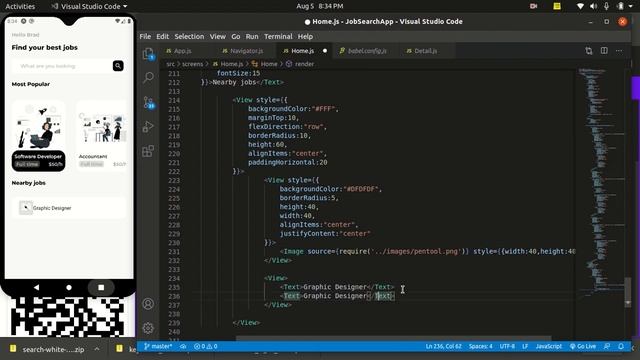
Task: Open the editor More Actions ellipsis
Action: point(619,51)
